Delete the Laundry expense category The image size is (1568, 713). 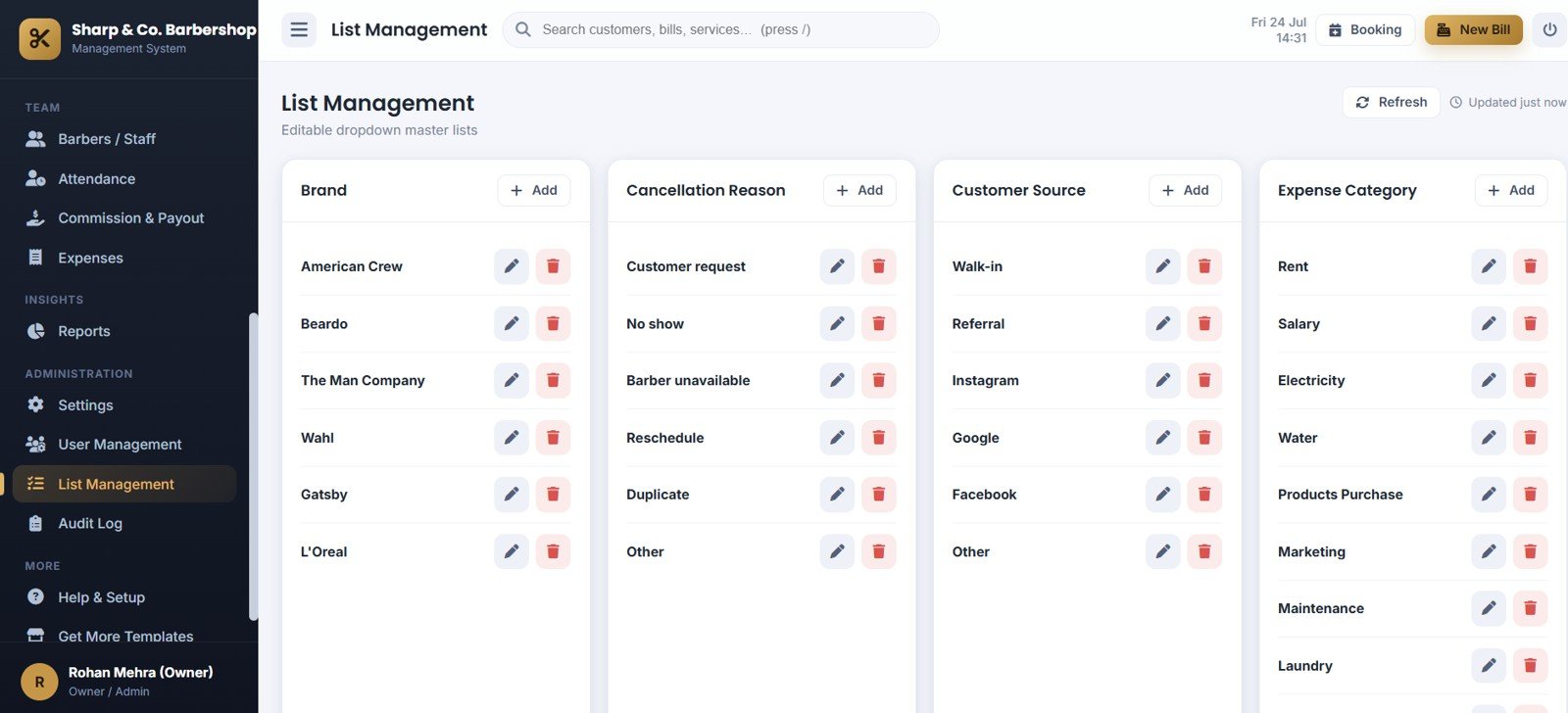click(x=1530, y=666)
